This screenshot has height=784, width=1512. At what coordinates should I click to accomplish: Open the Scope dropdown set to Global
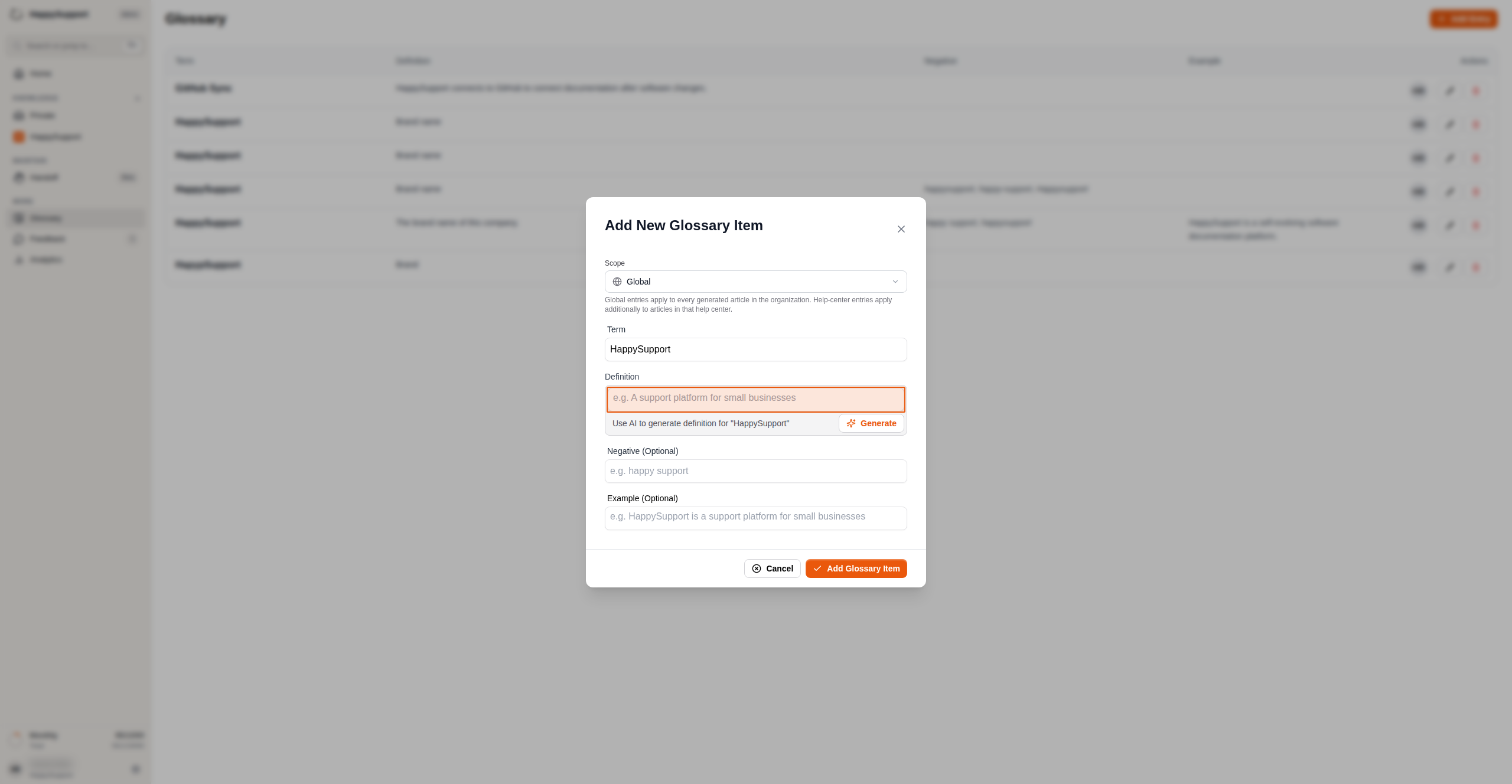click(x=755, y=282)
